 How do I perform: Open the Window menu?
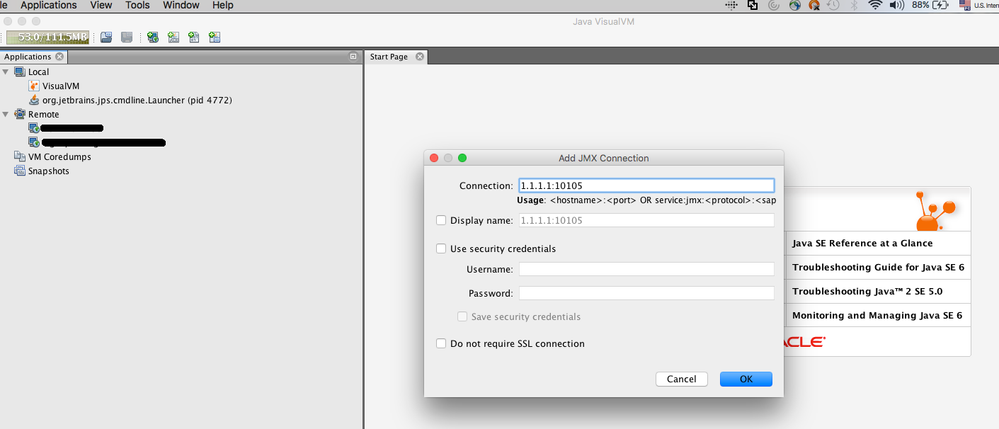181,5
